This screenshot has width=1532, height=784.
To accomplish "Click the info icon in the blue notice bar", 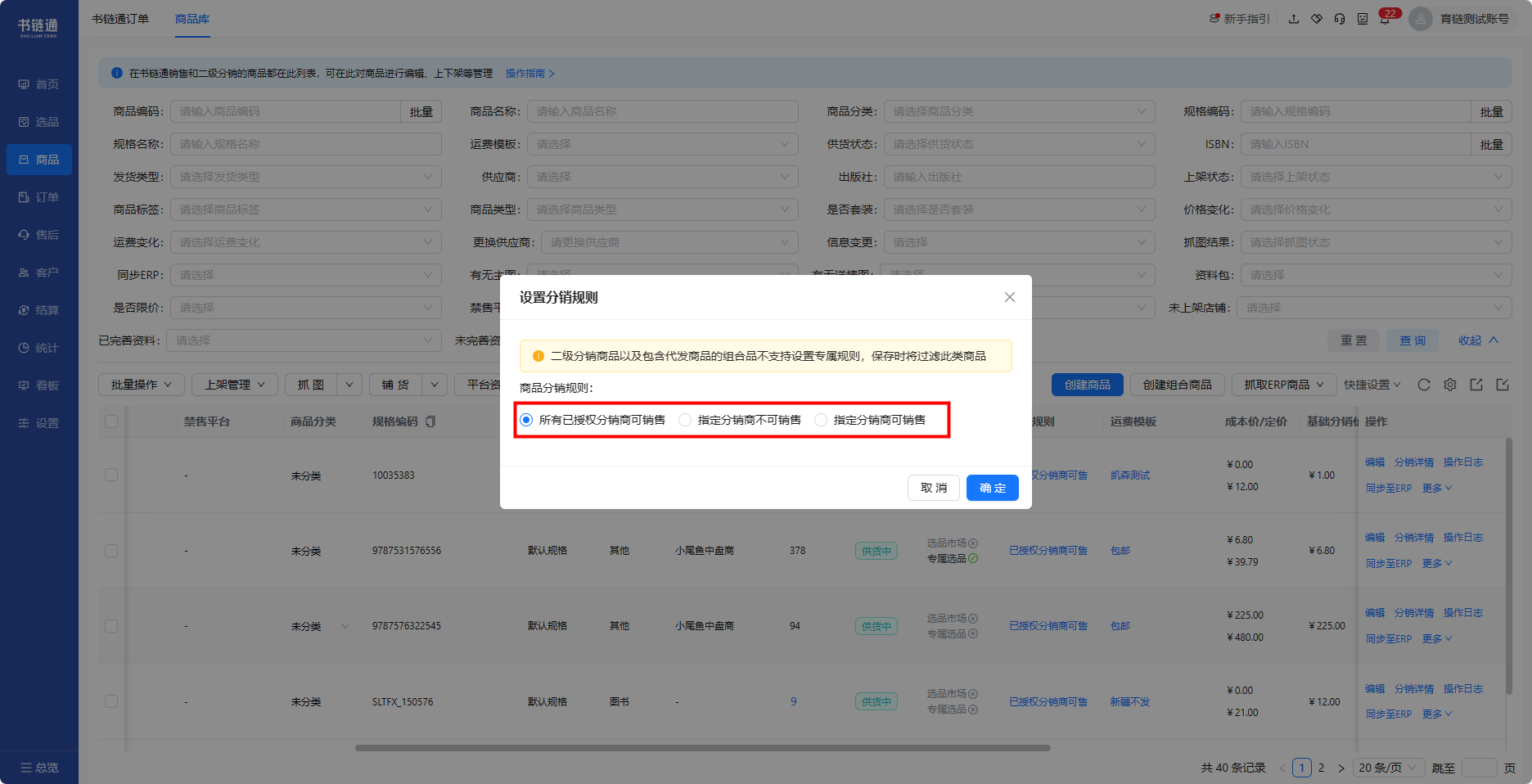I will [117, 73].
